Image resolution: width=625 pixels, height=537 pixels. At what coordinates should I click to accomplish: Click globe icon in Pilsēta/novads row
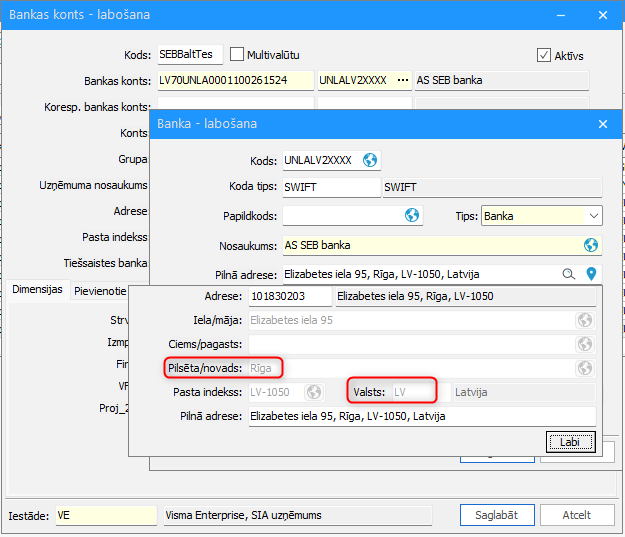tap(585, 368)
